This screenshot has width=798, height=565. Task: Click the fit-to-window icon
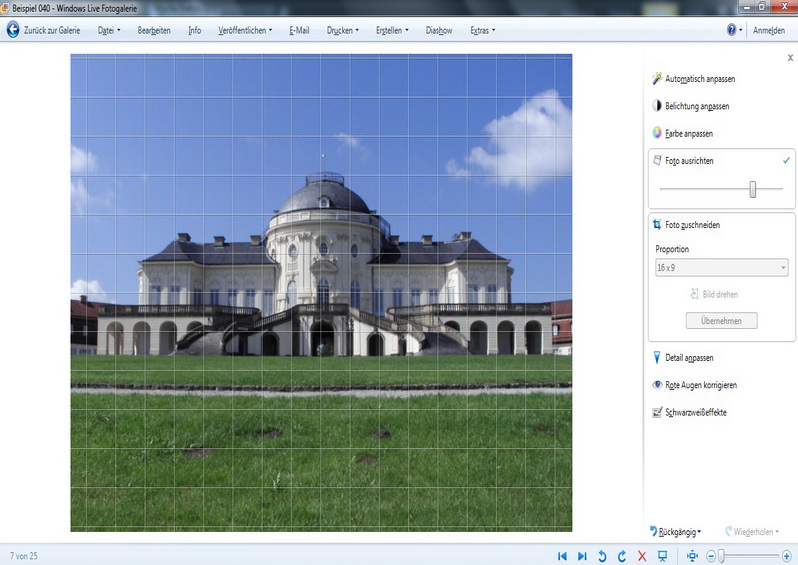[692, 555]
